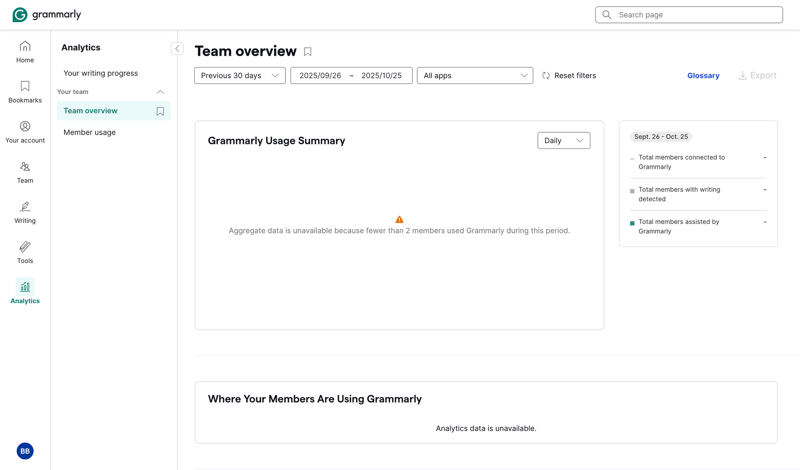Open the Team section icon
Viewport: 800px width, 470px height.
pos(24,166)
